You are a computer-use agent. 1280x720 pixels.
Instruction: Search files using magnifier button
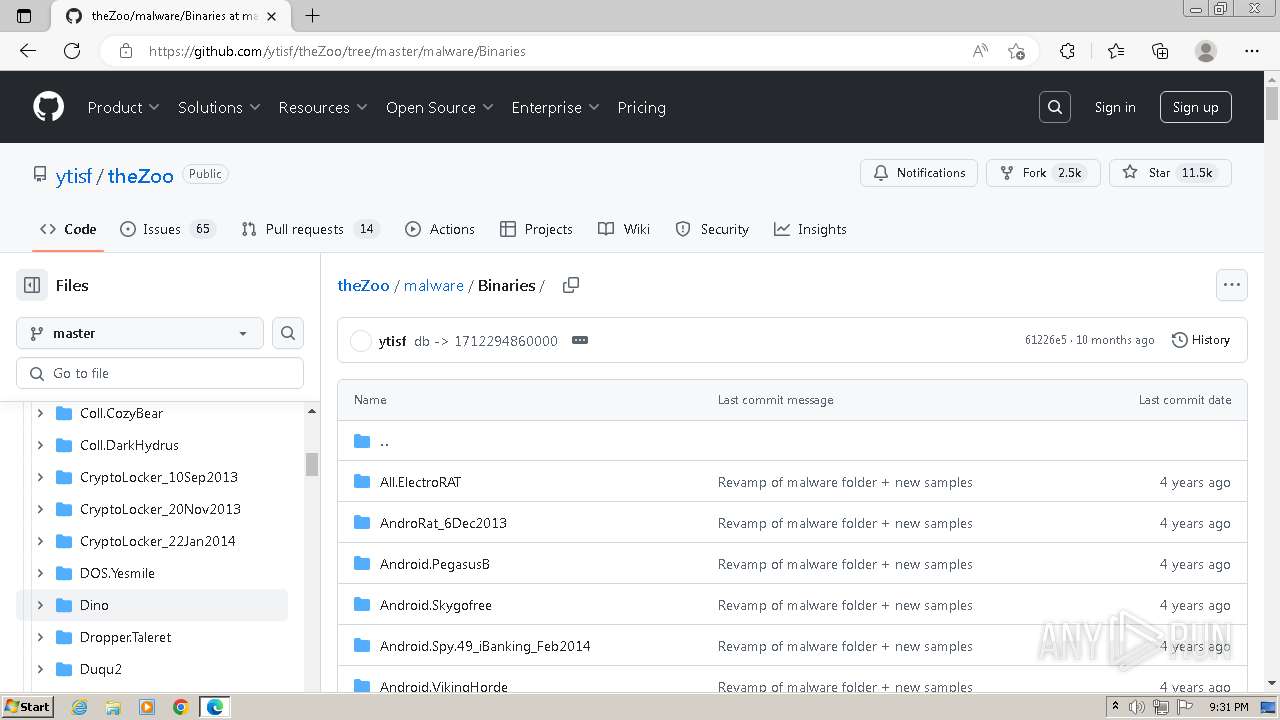pos(288,333)
